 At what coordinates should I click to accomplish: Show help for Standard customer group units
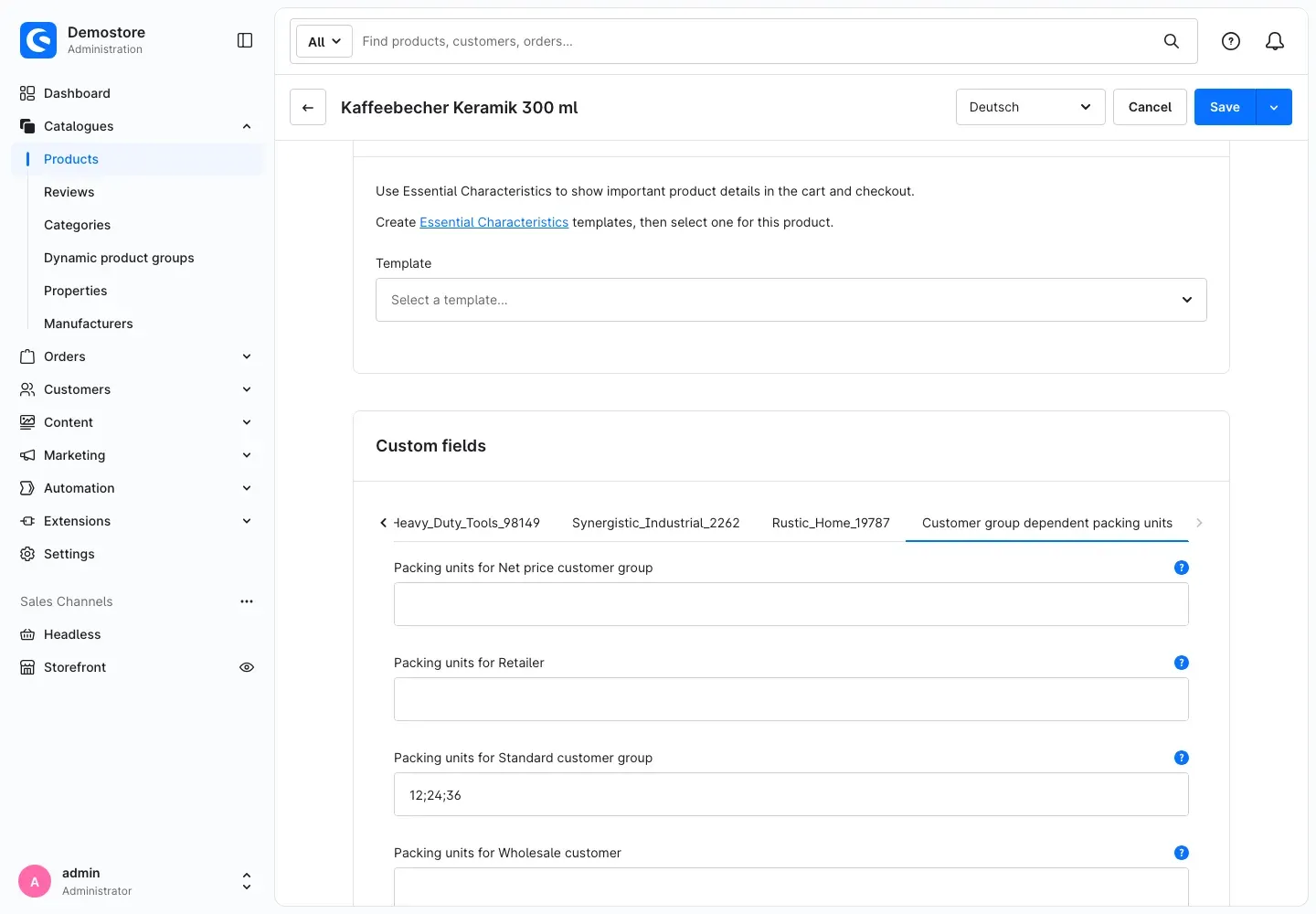point(1181,758)
